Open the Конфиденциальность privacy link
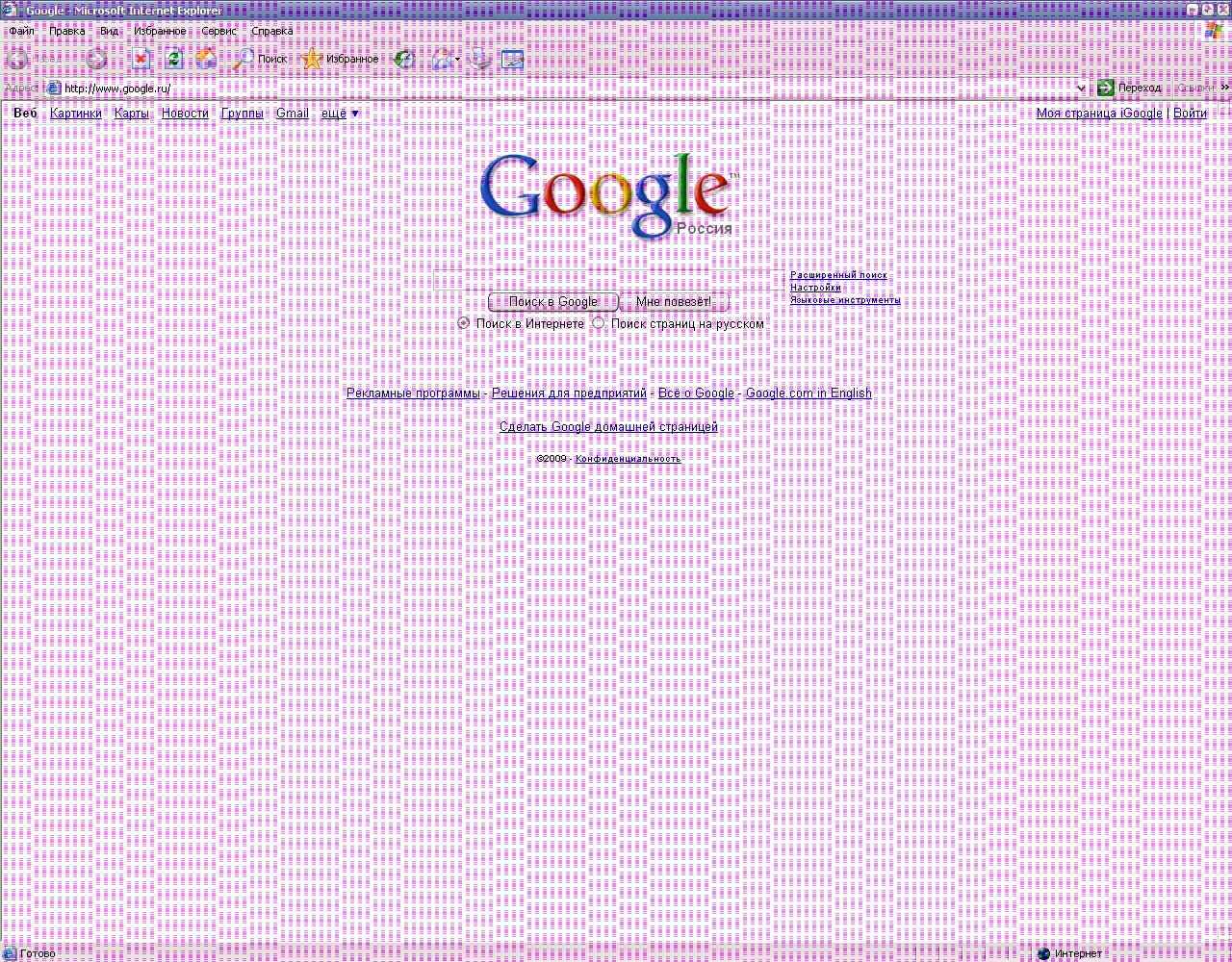Image resolution: width=1232 pixels, height=962 pixels. [x=628, y=459]
